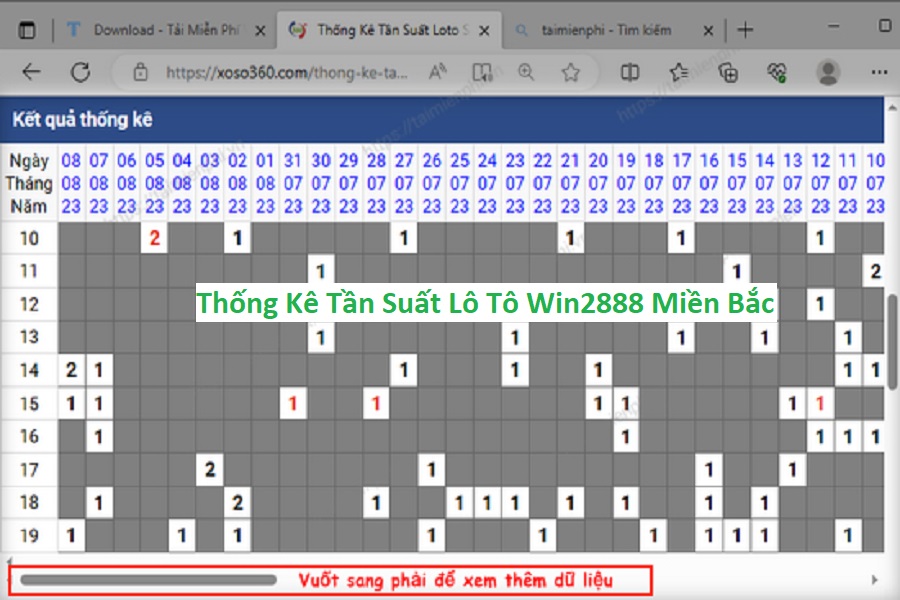Reload the page with the refresh icon
The height and width of the screenshot is (600, 900).
(81, 72)
